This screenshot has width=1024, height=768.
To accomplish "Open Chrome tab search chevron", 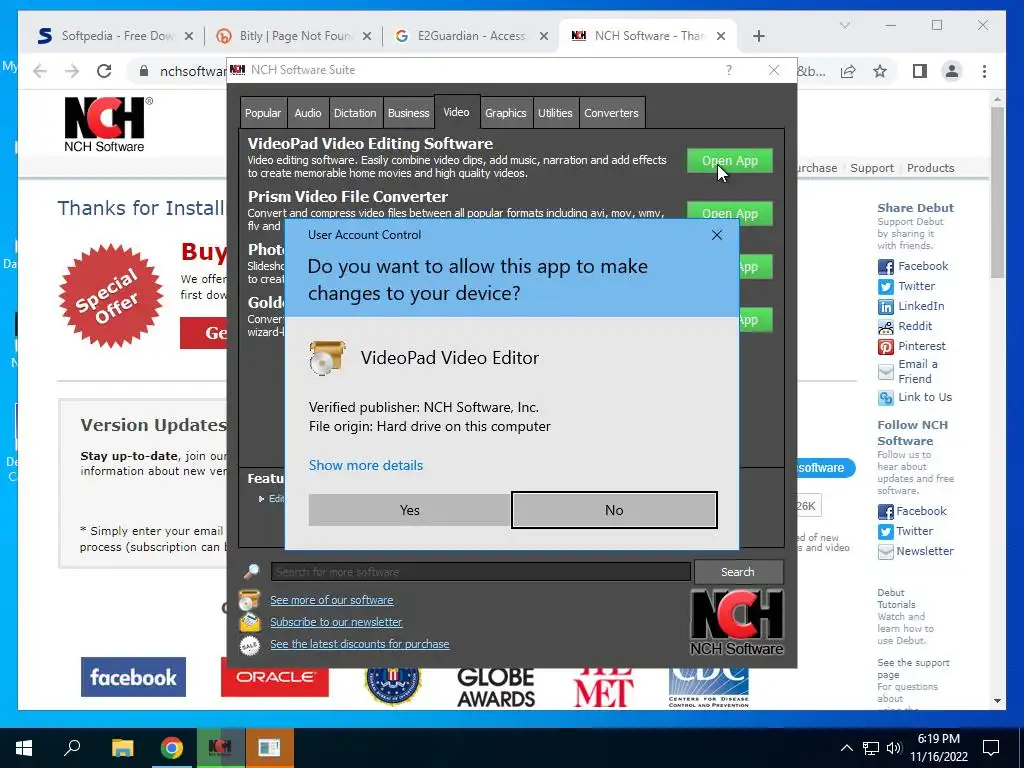I will pos(844,25).
